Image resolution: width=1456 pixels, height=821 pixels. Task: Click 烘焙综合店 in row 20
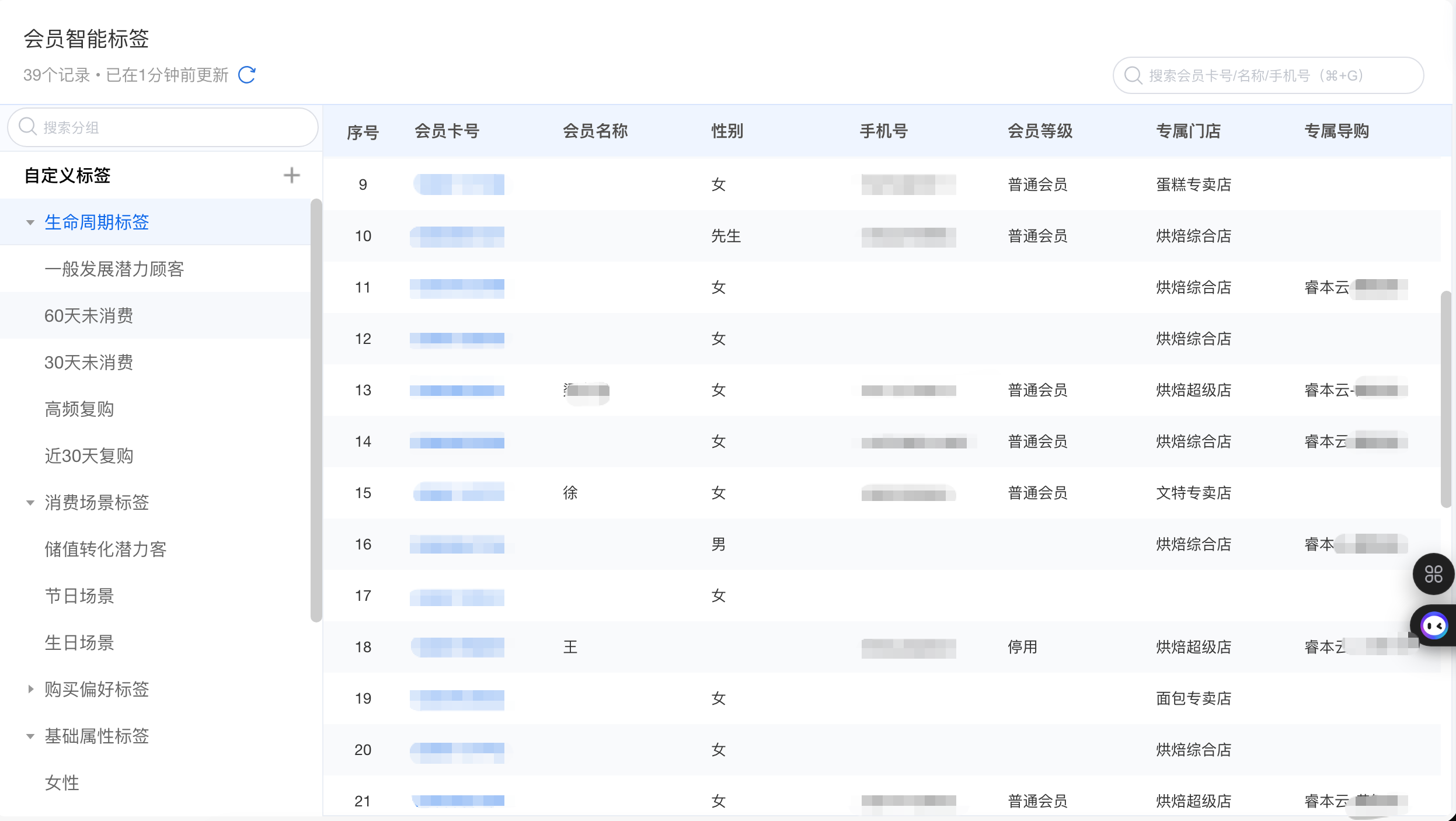pos(1194,750)
